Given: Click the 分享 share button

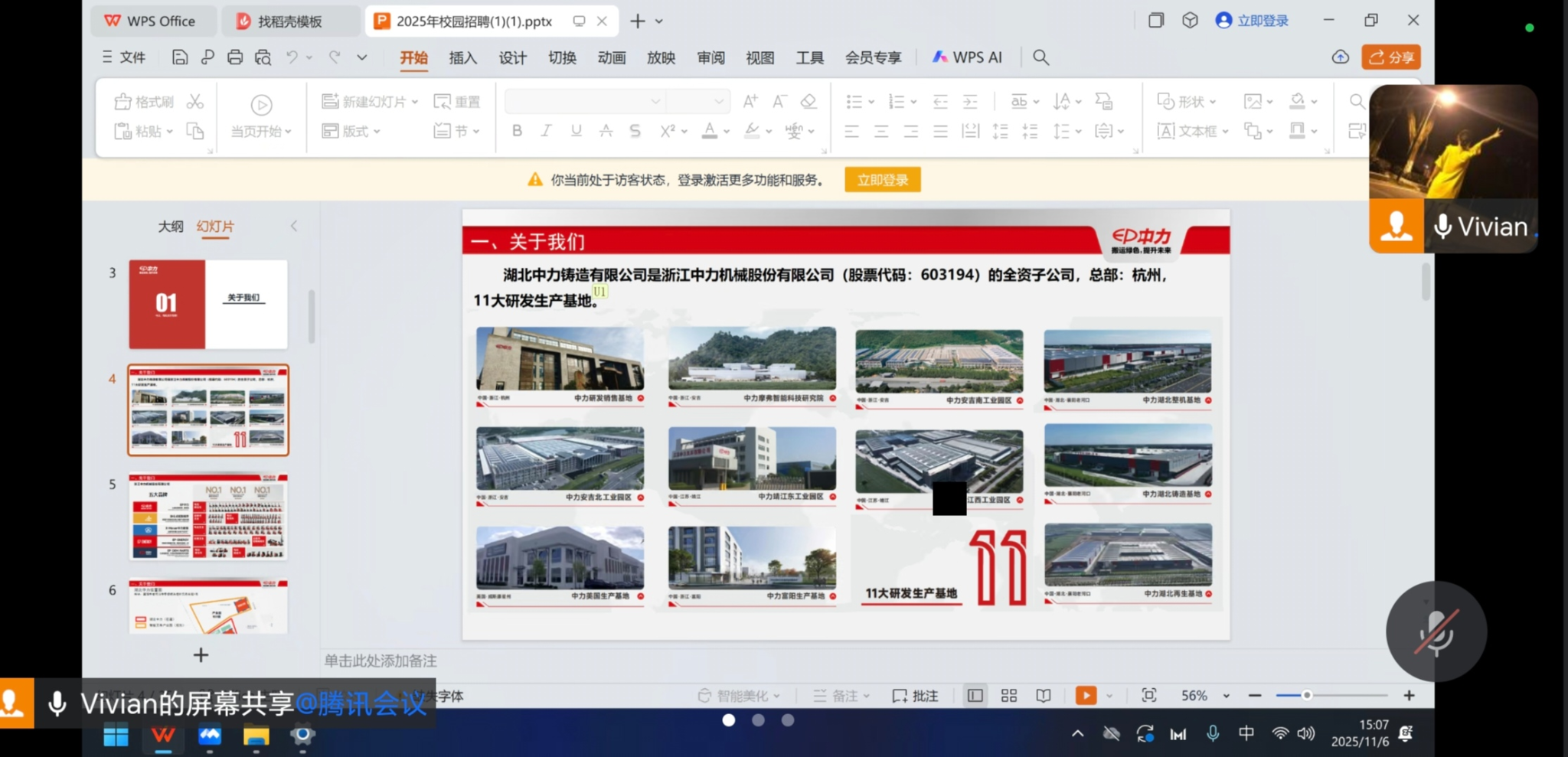Looking at the screenshot, I should [1391, 57].
